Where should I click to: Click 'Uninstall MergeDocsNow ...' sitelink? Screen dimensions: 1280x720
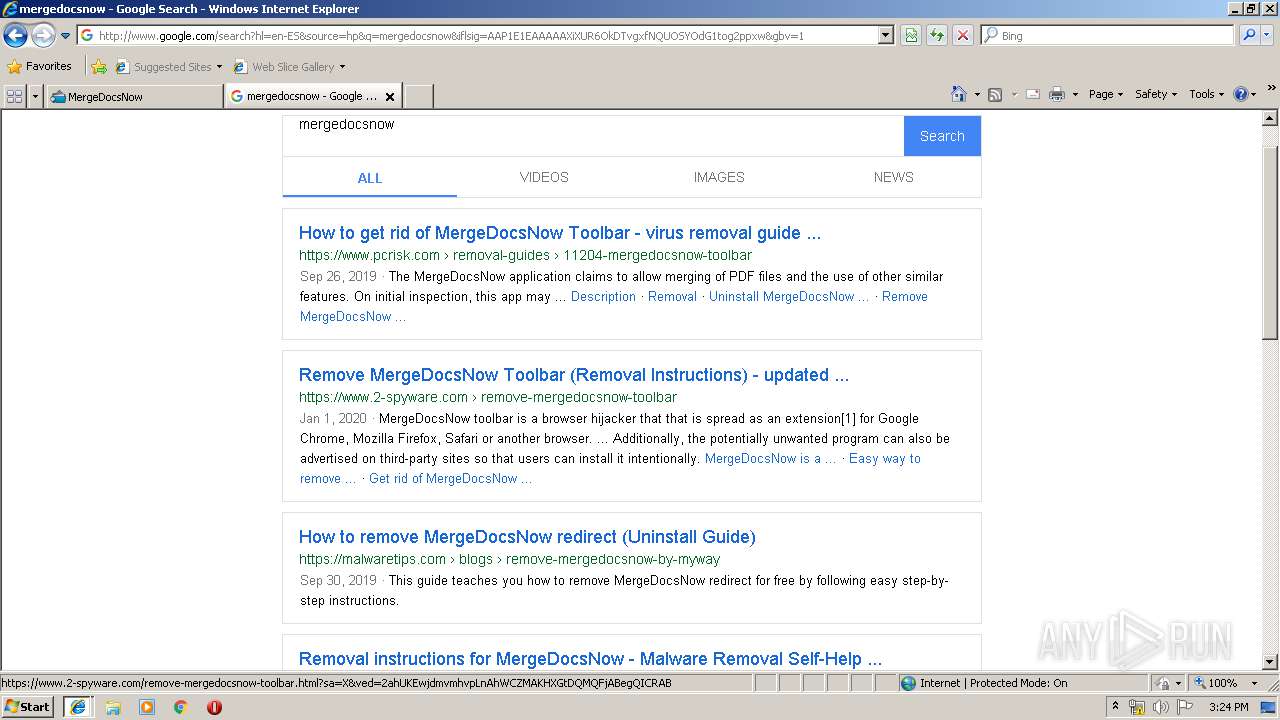(789, 296)
